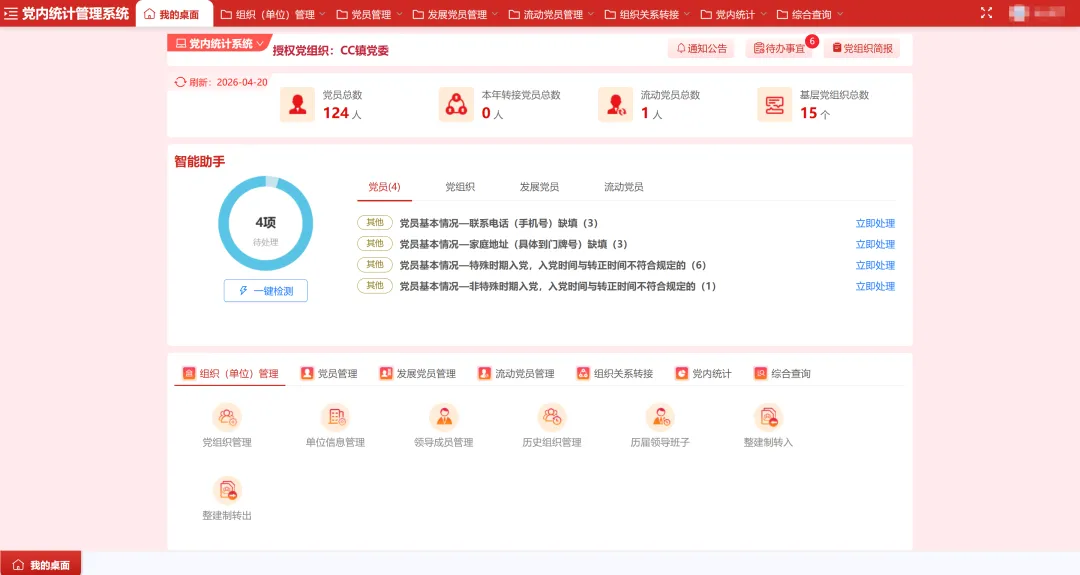Select the 流动党员管理 shortcut tab
The width and height of the screenshot is (1080, 575).
(516, 373)
